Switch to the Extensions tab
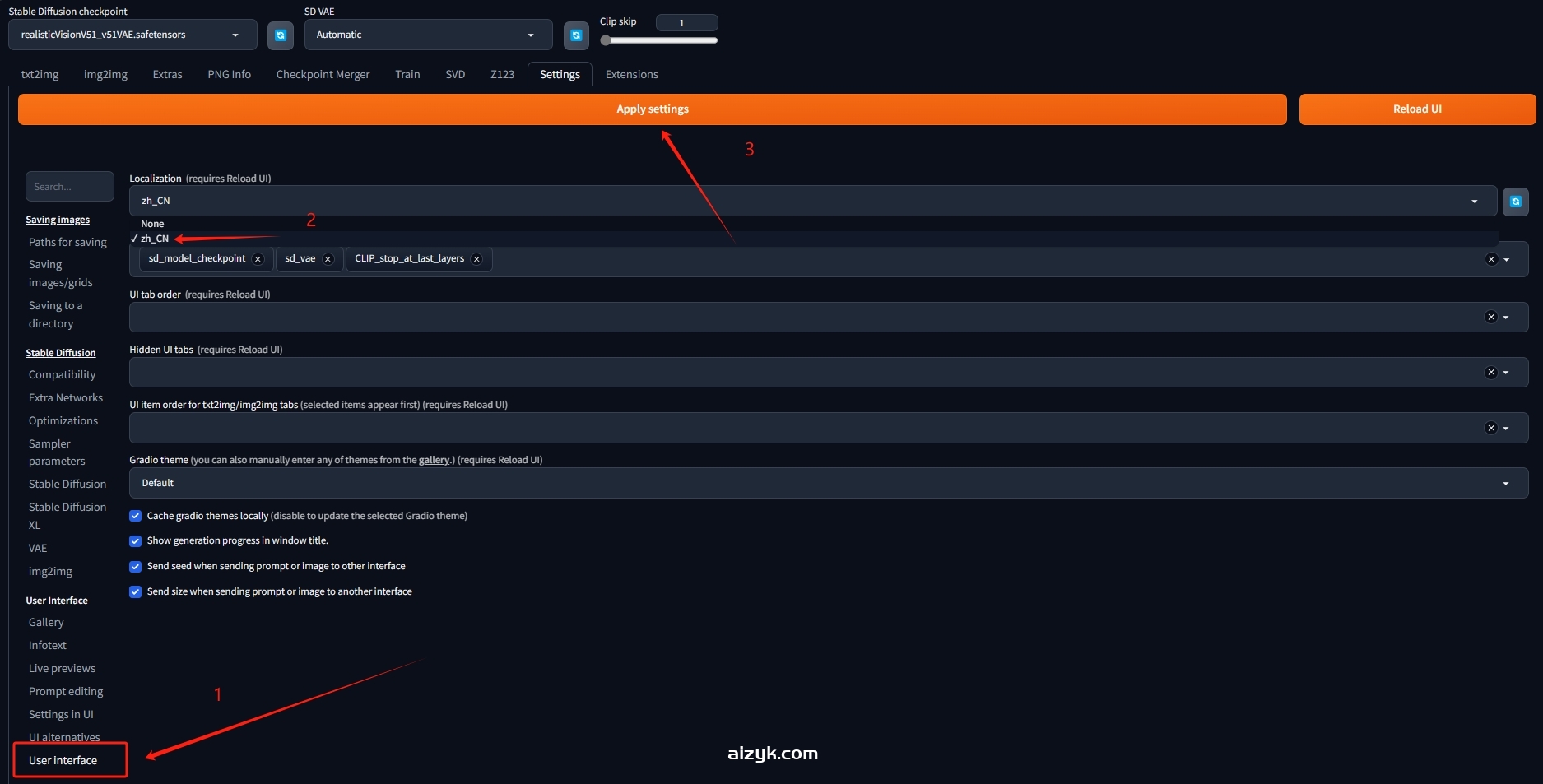 click(631, 74)
